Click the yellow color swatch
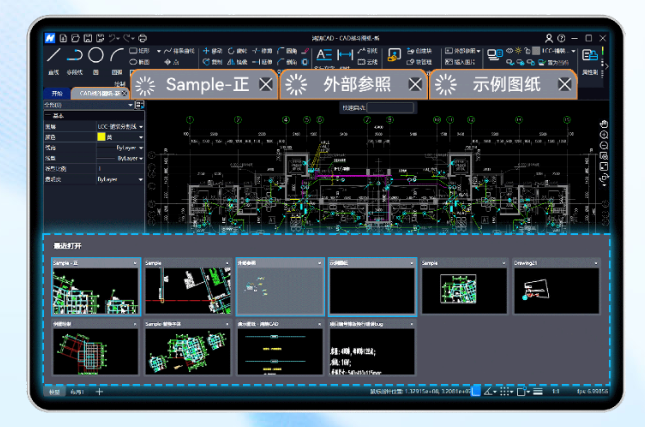This screenshot has height=427, width=645. pyautogui.click(x=101, y=137)
